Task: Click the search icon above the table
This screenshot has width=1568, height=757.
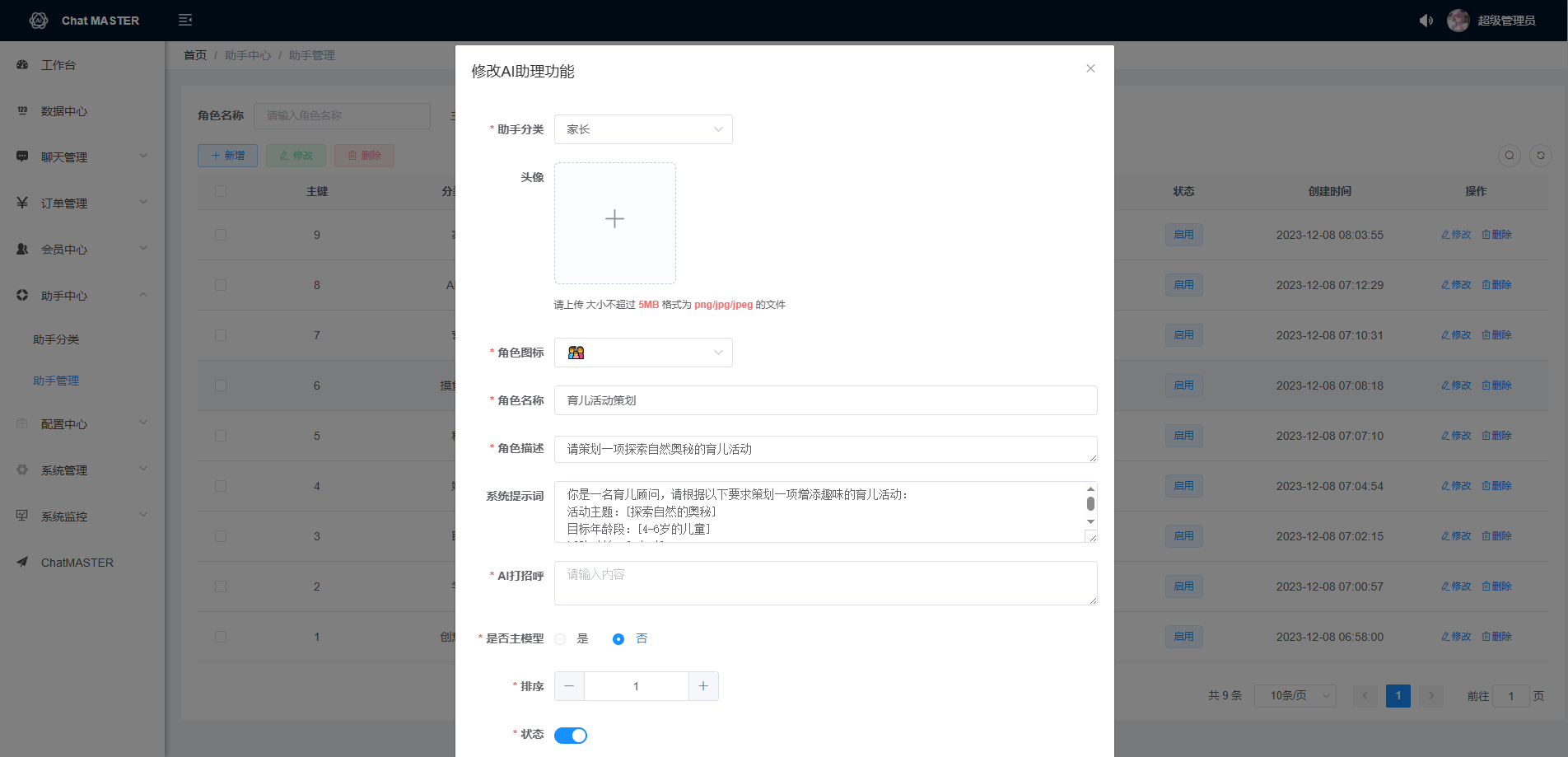Action: click(1509, 155)
